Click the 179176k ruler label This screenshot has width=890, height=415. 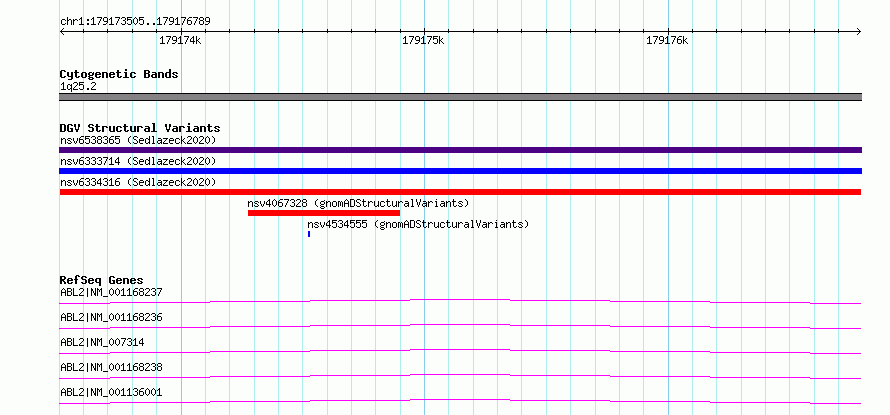(x=667, y=41)
